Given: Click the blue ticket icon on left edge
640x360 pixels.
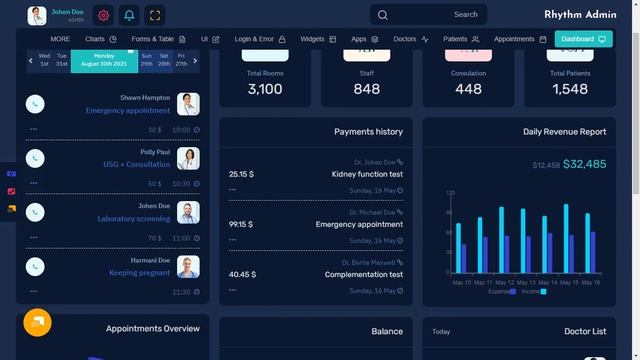Looking at the screenshot, I should click(x=11, y=174).
